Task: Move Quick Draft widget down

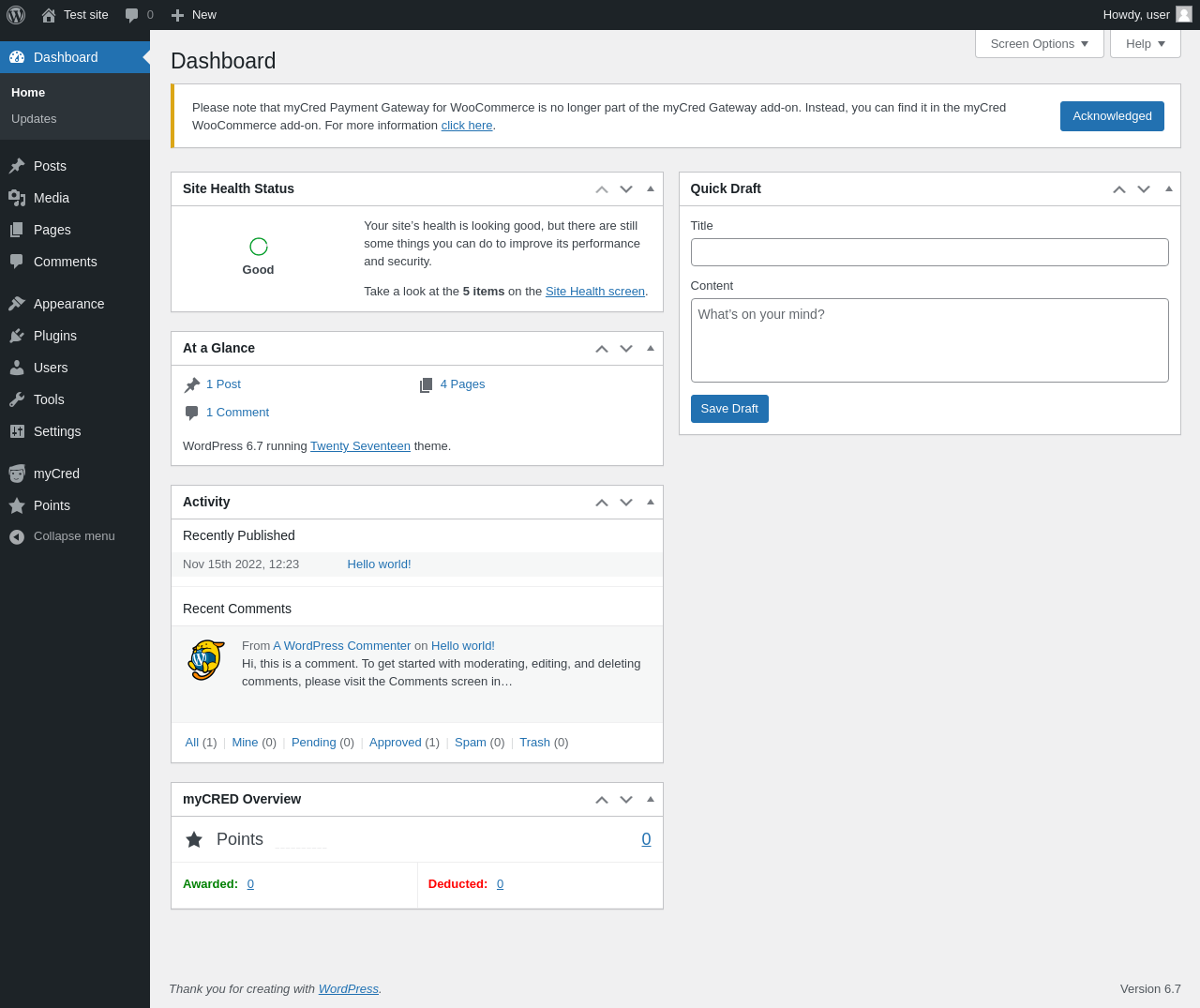Action: pyautogui.click(x=1144, y=189)
